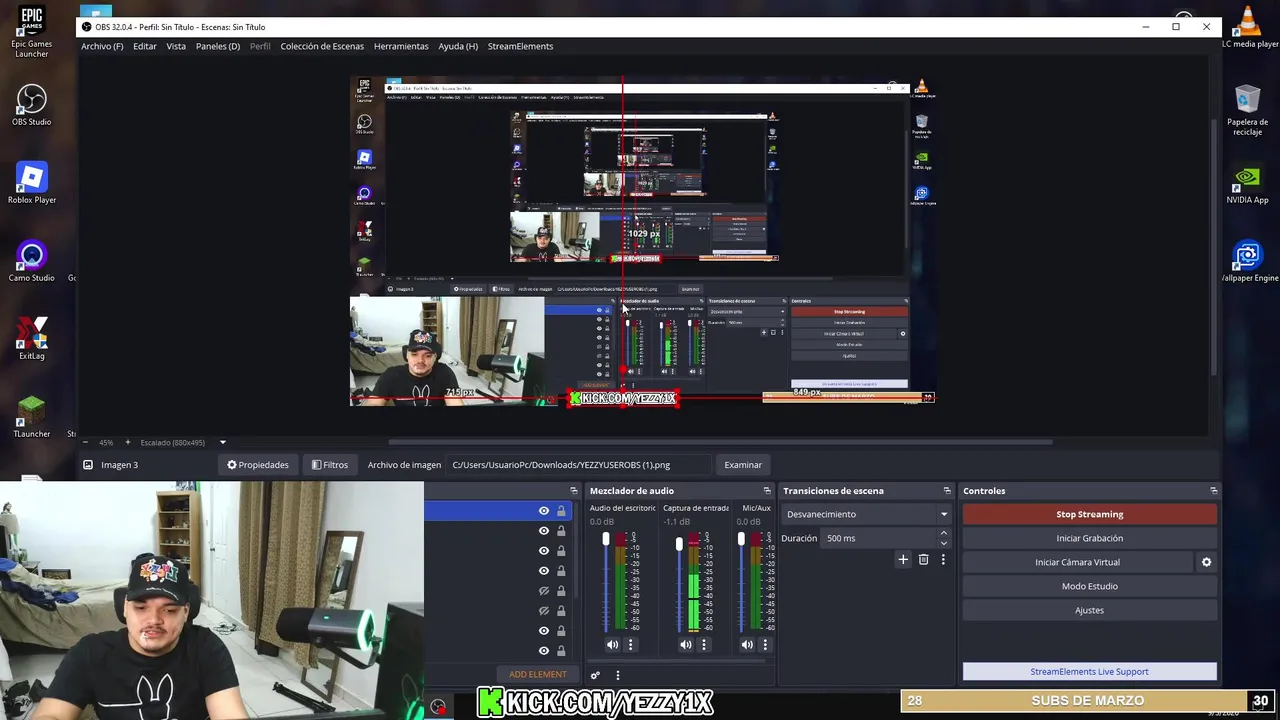Image resolution: width=1280 pixels, height=720 pixels.
Task: Click Examinar to browse image file
Action: [x=743, y=465]
